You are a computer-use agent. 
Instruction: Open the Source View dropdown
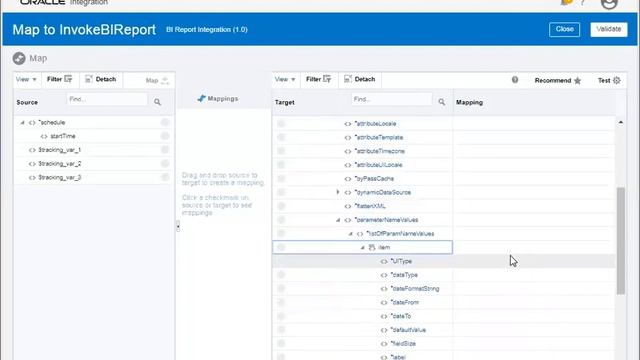point(26,79)
